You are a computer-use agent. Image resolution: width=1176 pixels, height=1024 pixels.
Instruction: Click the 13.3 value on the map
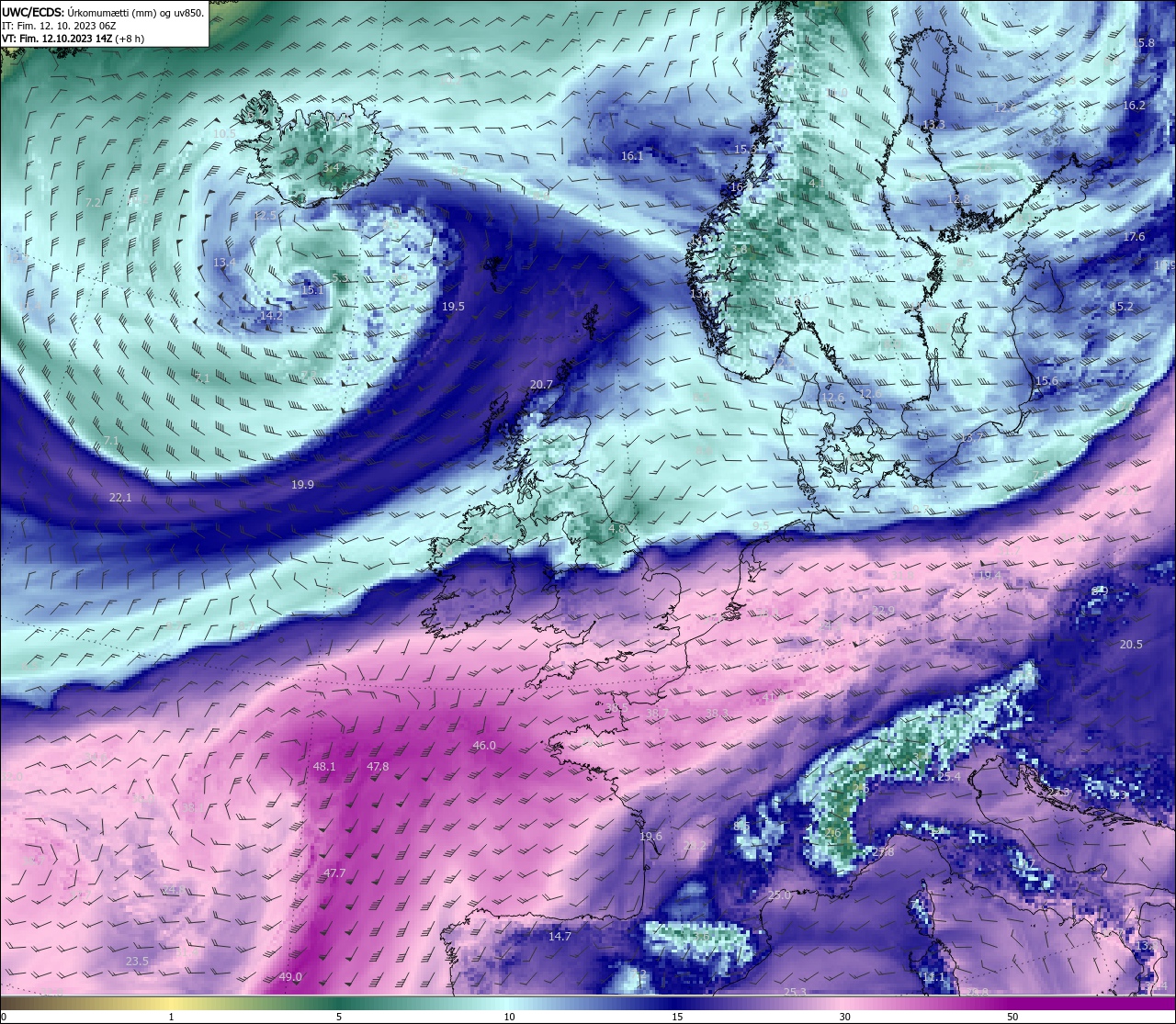coord(933,125)
